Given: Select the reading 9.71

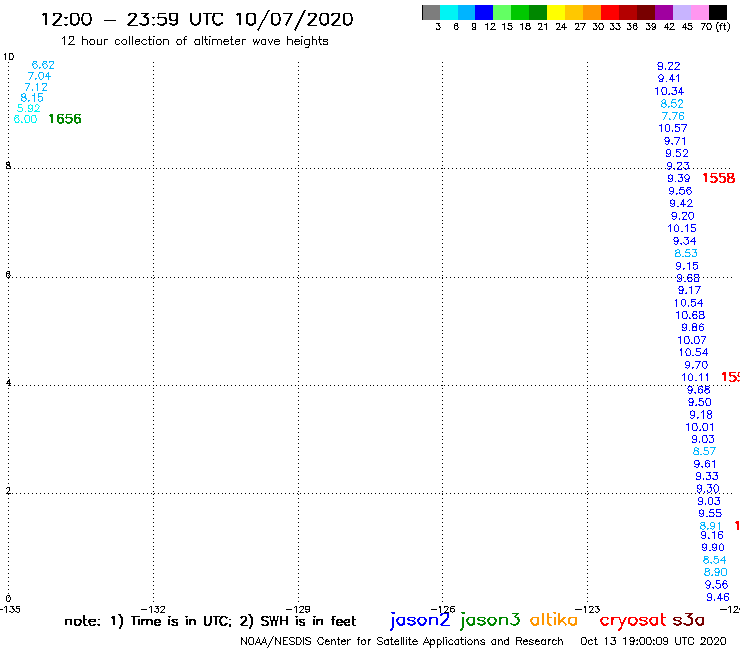Looking at the screenshot, I should point(675,141).
